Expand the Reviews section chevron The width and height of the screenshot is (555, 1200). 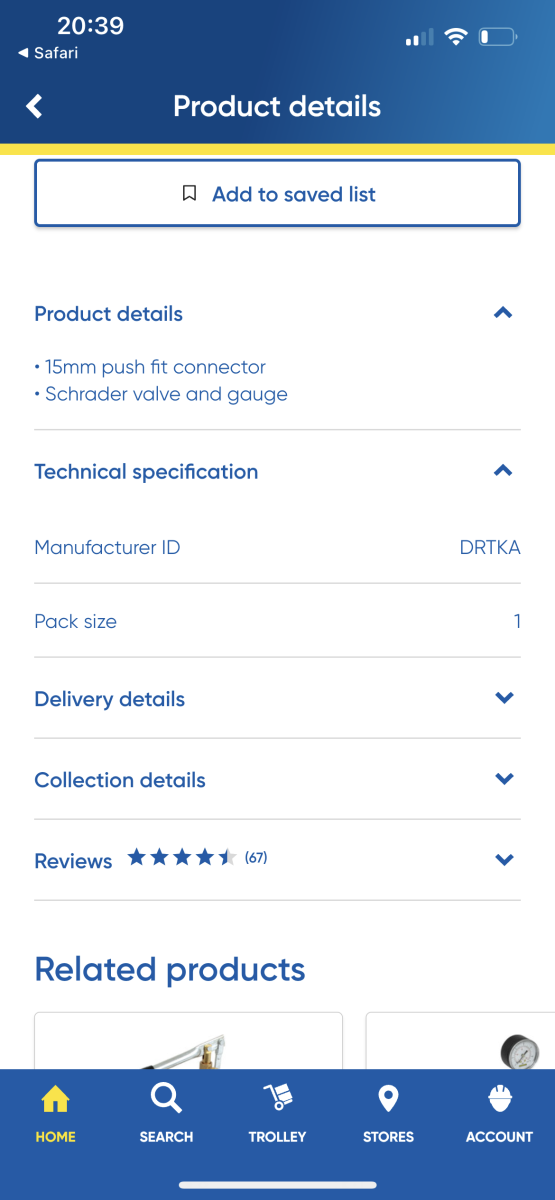[x=504, y=860]
